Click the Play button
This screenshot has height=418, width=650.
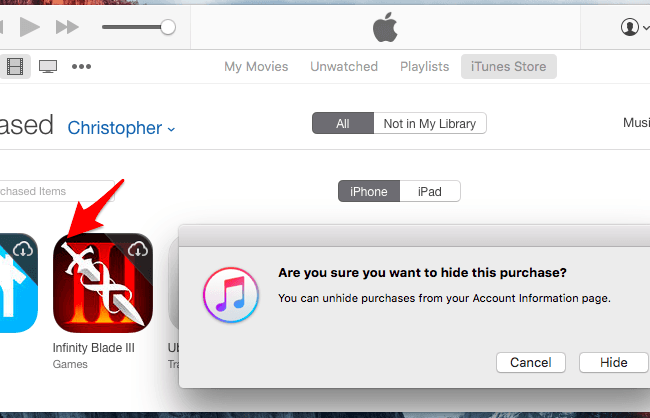(x=29, y=27)
